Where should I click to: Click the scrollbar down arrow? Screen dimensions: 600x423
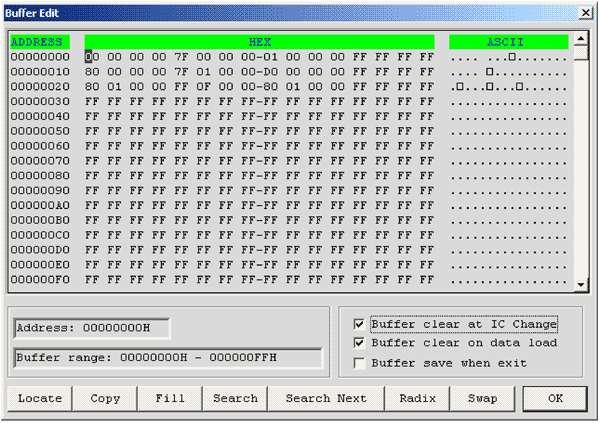[x=581, y=286]
